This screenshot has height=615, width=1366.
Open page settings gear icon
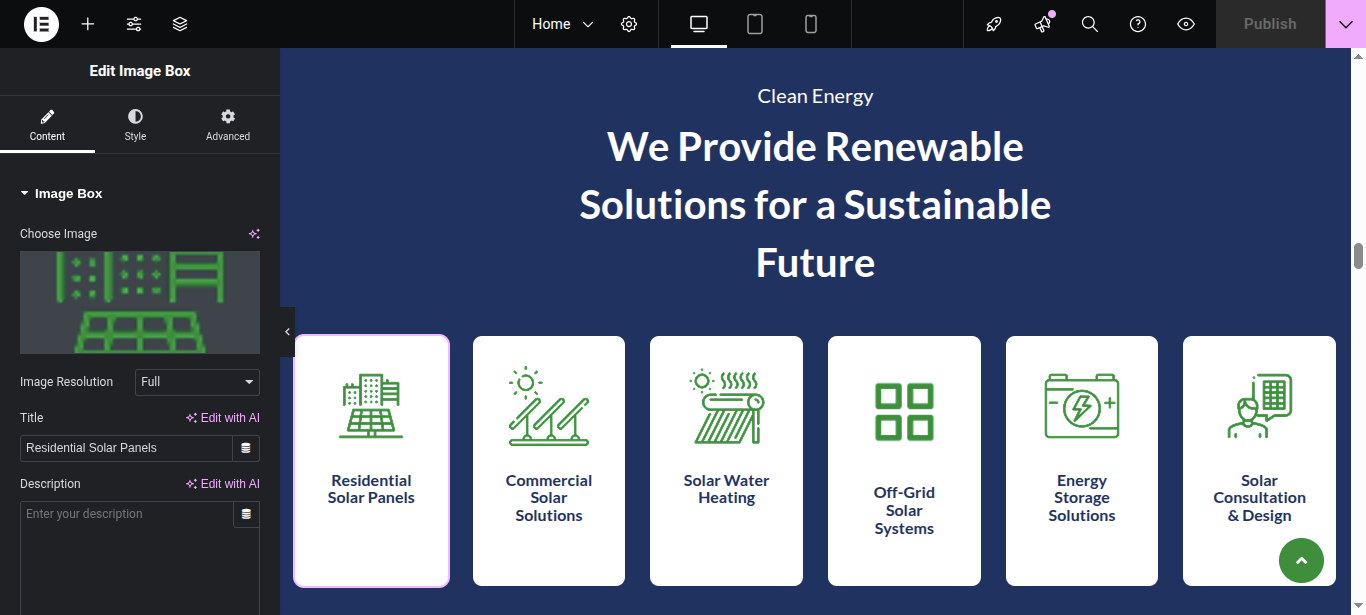(629, 24)
